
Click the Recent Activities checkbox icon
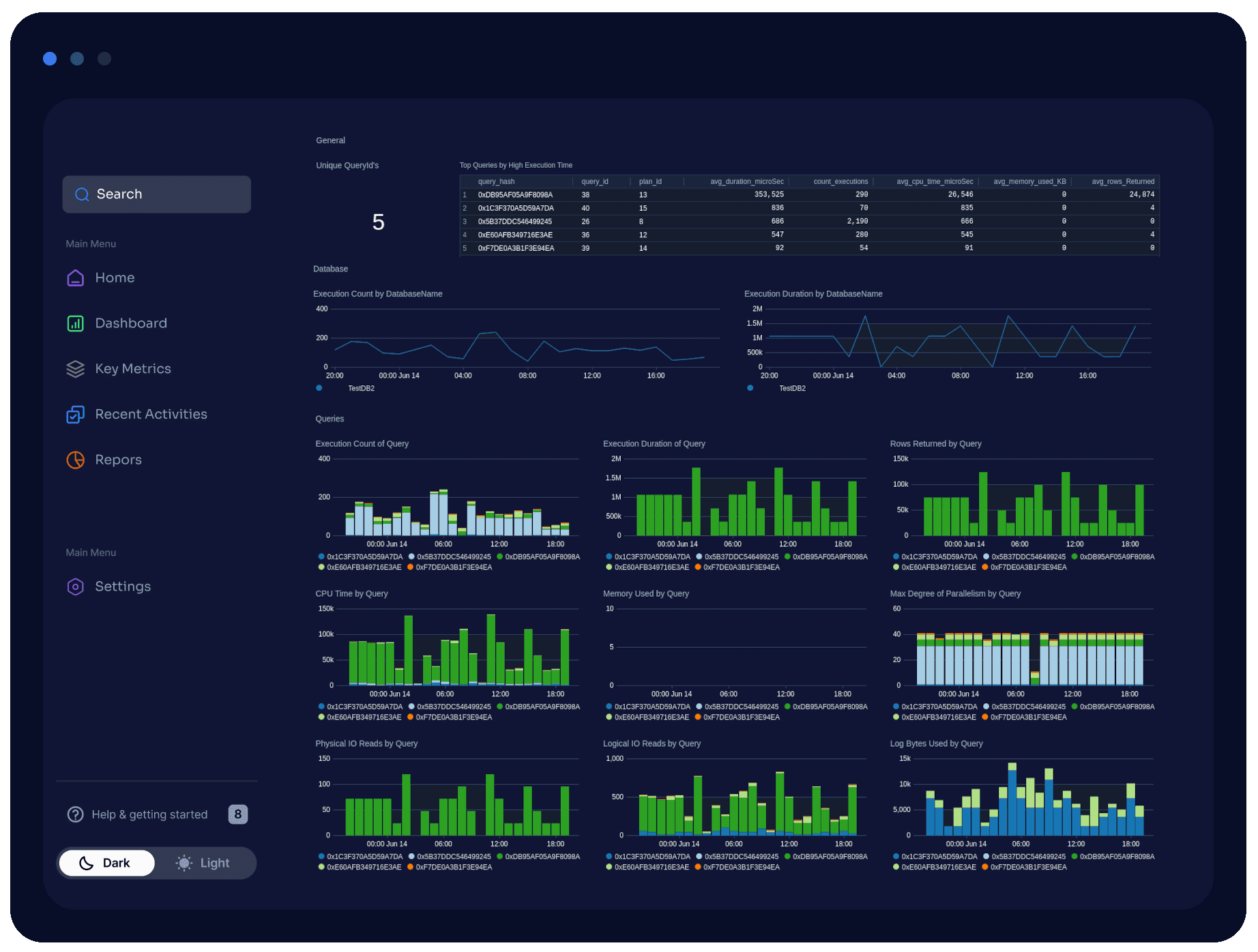tap(76, 415)
